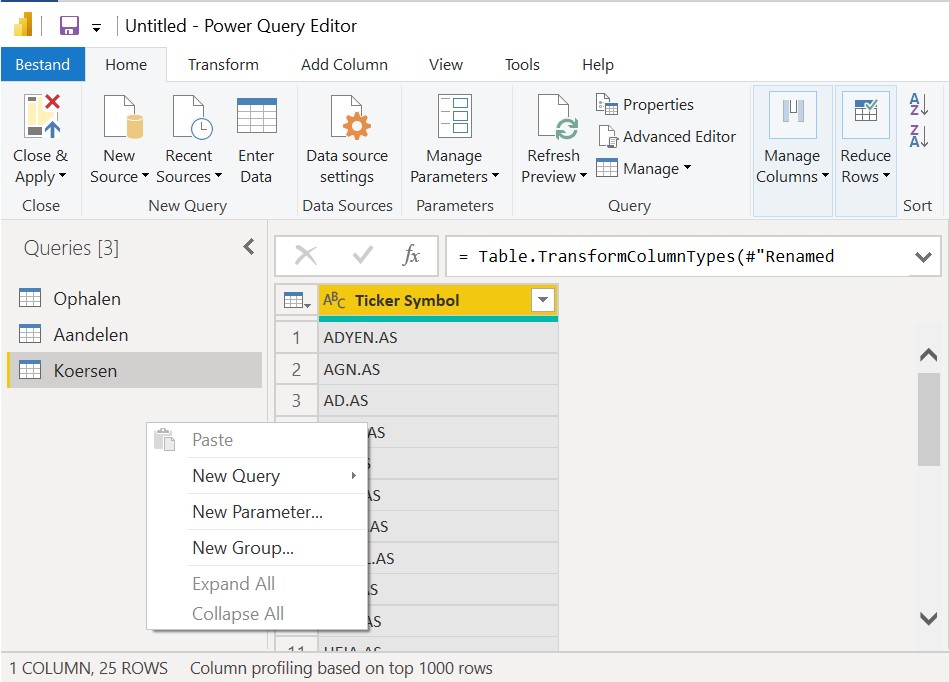Click the Close & Apply icon
This screenshot has height=682, width=949.
41,117
